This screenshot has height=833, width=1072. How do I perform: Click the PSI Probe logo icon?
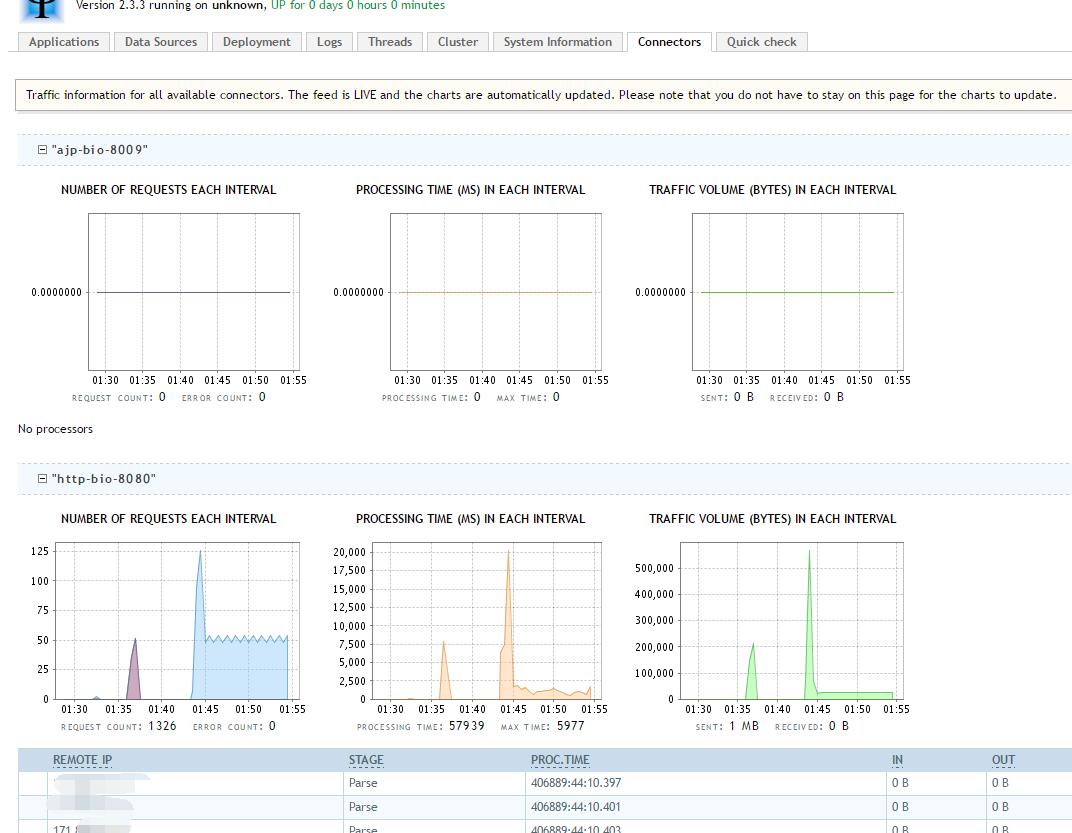tap(42, 9)
